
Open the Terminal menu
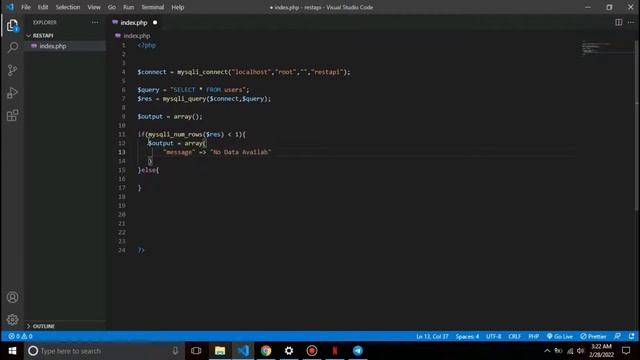153,7
